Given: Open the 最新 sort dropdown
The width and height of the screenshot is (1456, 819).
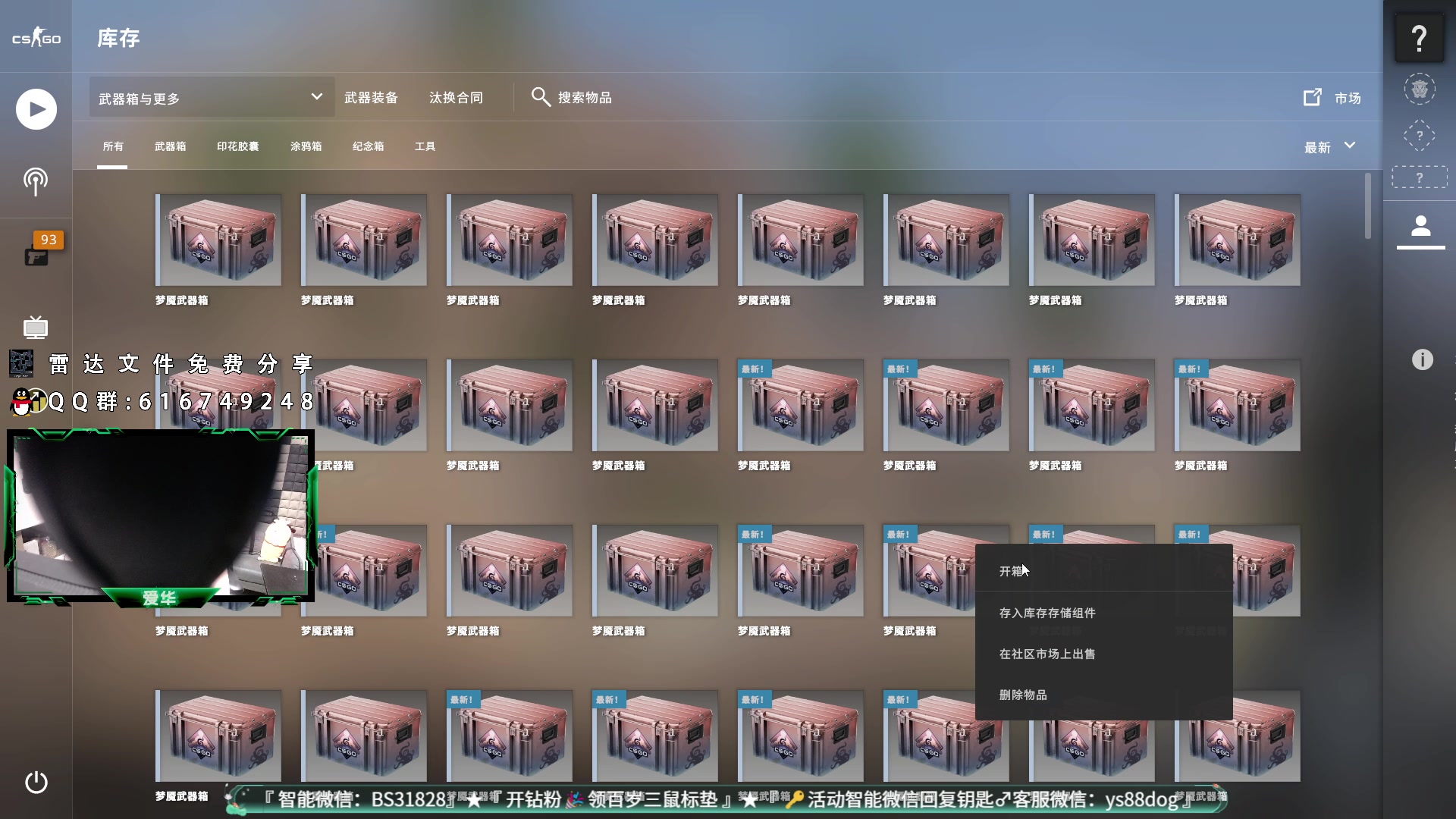Looking at the screenshot, I should (1330, 146).
